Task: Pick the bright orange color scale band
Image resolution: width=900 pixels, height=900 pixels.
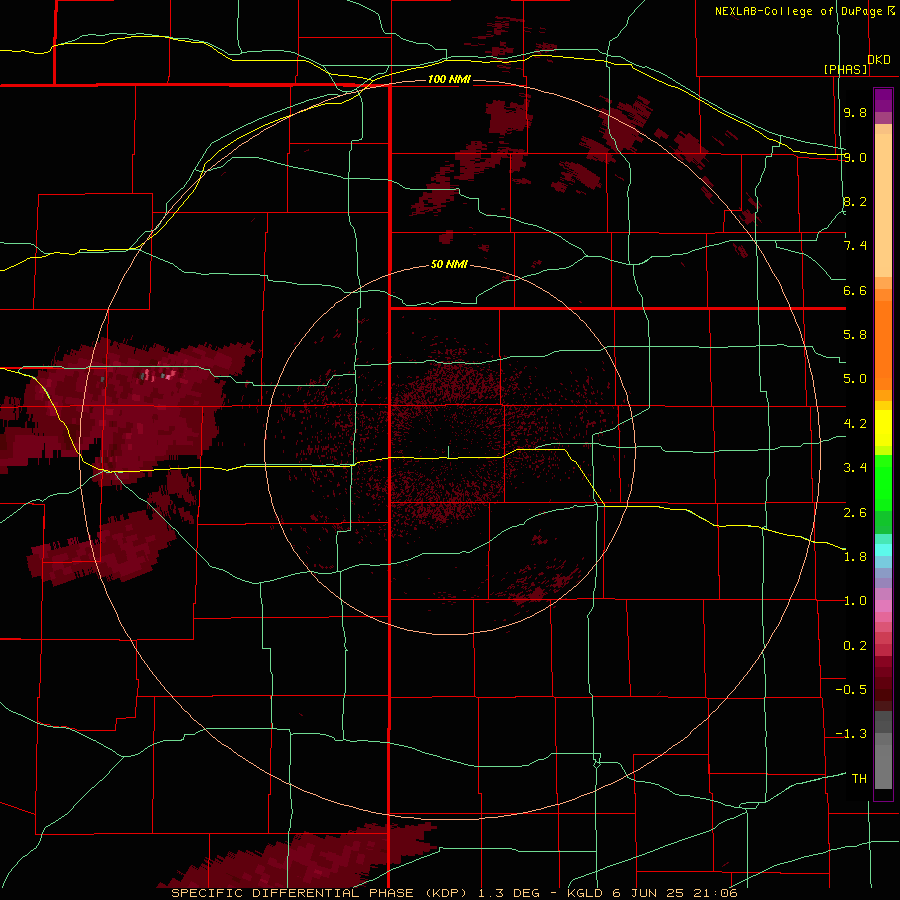Action: [883, 346]
